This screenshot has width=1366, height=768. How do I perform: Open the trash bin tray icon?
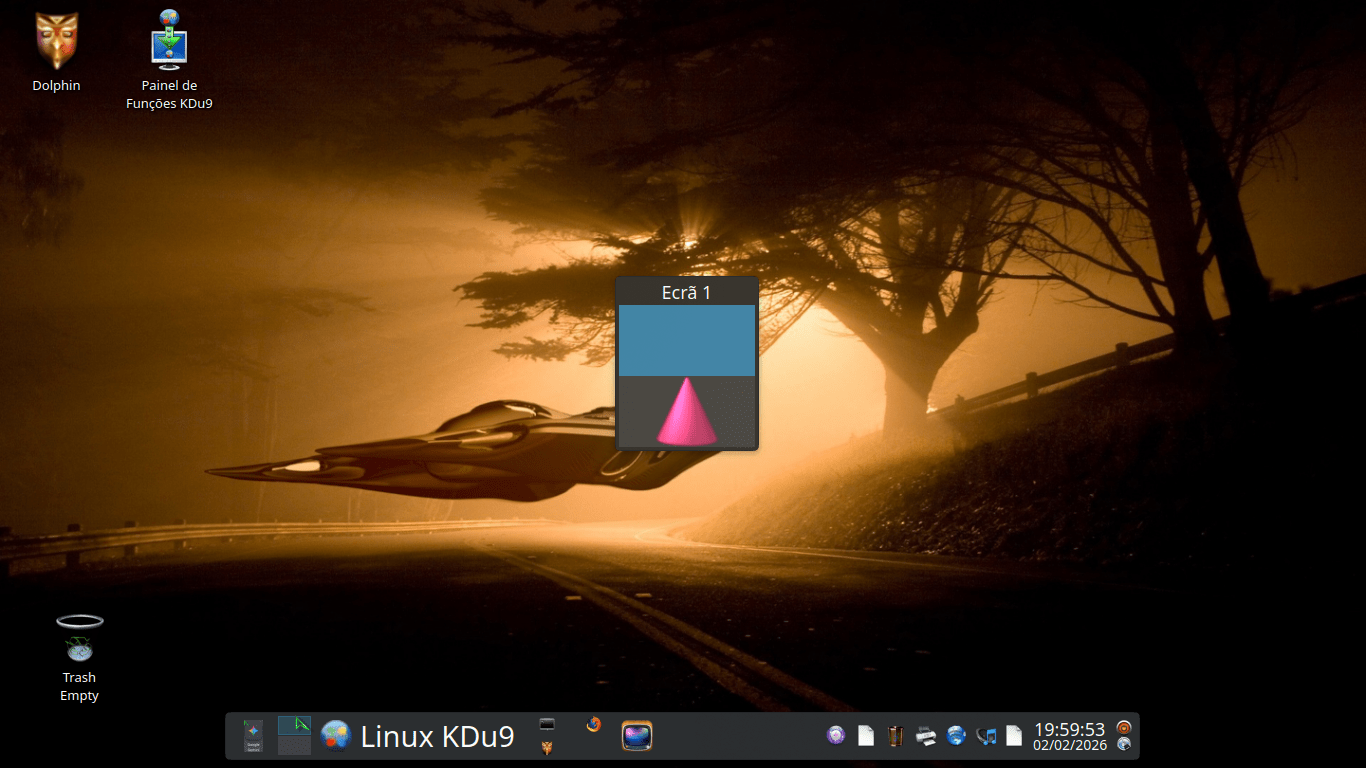(x=895, y=736)
